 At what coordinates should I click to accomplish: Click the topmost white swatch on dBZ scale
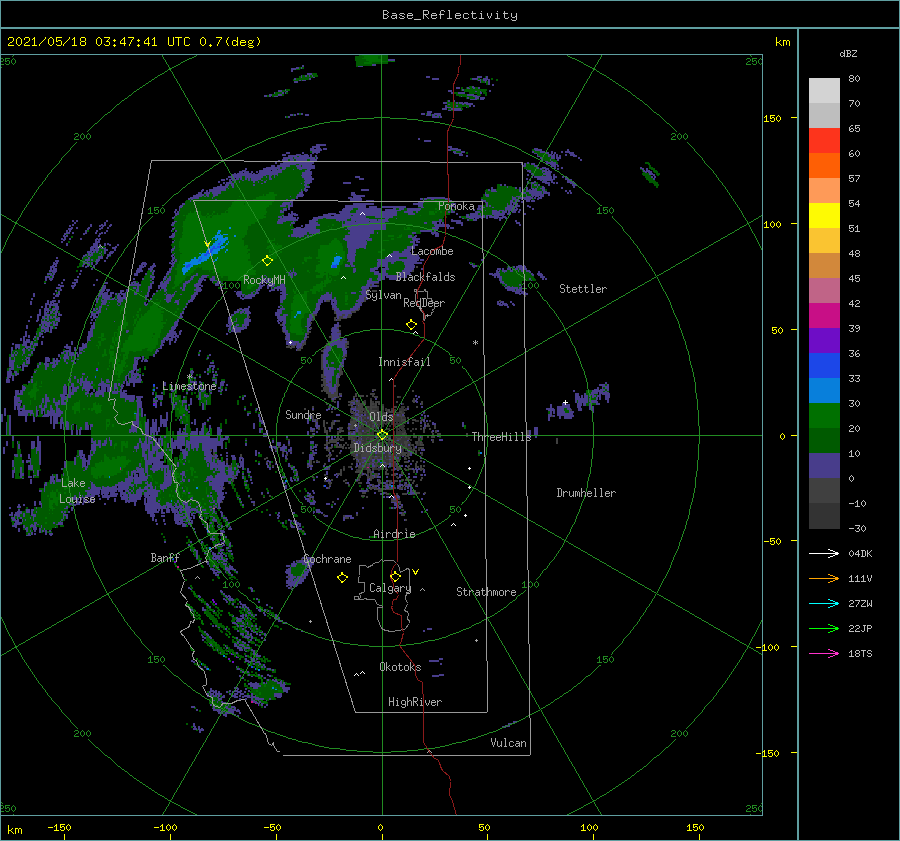pos(824,91)
